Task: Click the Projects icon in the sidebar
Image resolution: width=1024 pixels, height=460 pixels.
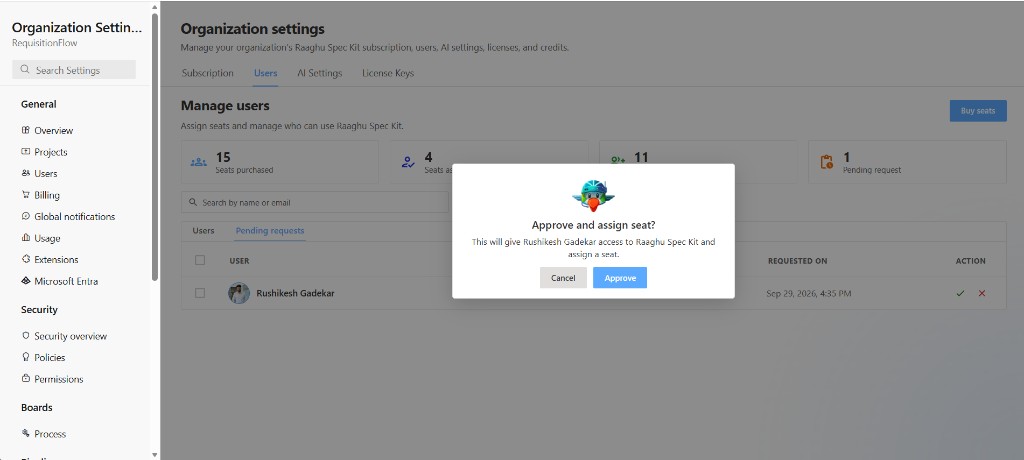Action: coord(25,152)
